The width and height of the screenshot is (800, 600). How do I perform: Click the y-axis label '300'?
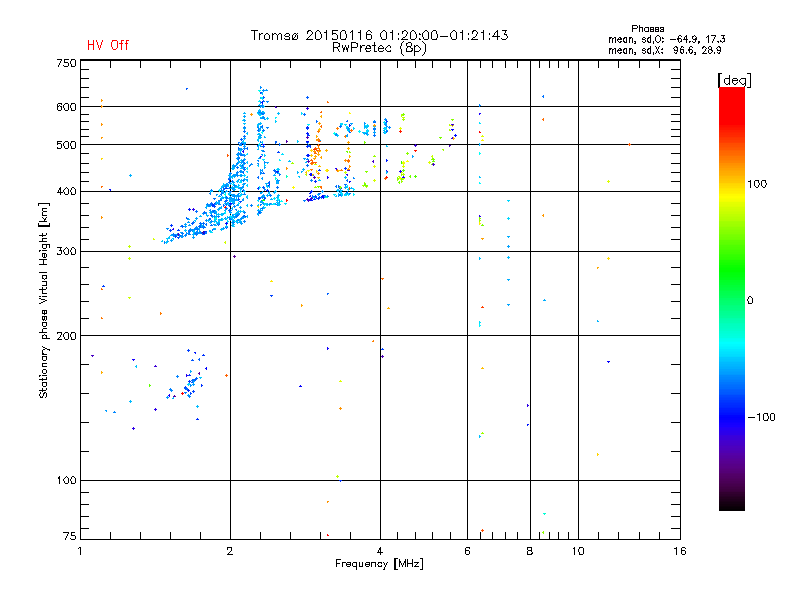[66, 252]
